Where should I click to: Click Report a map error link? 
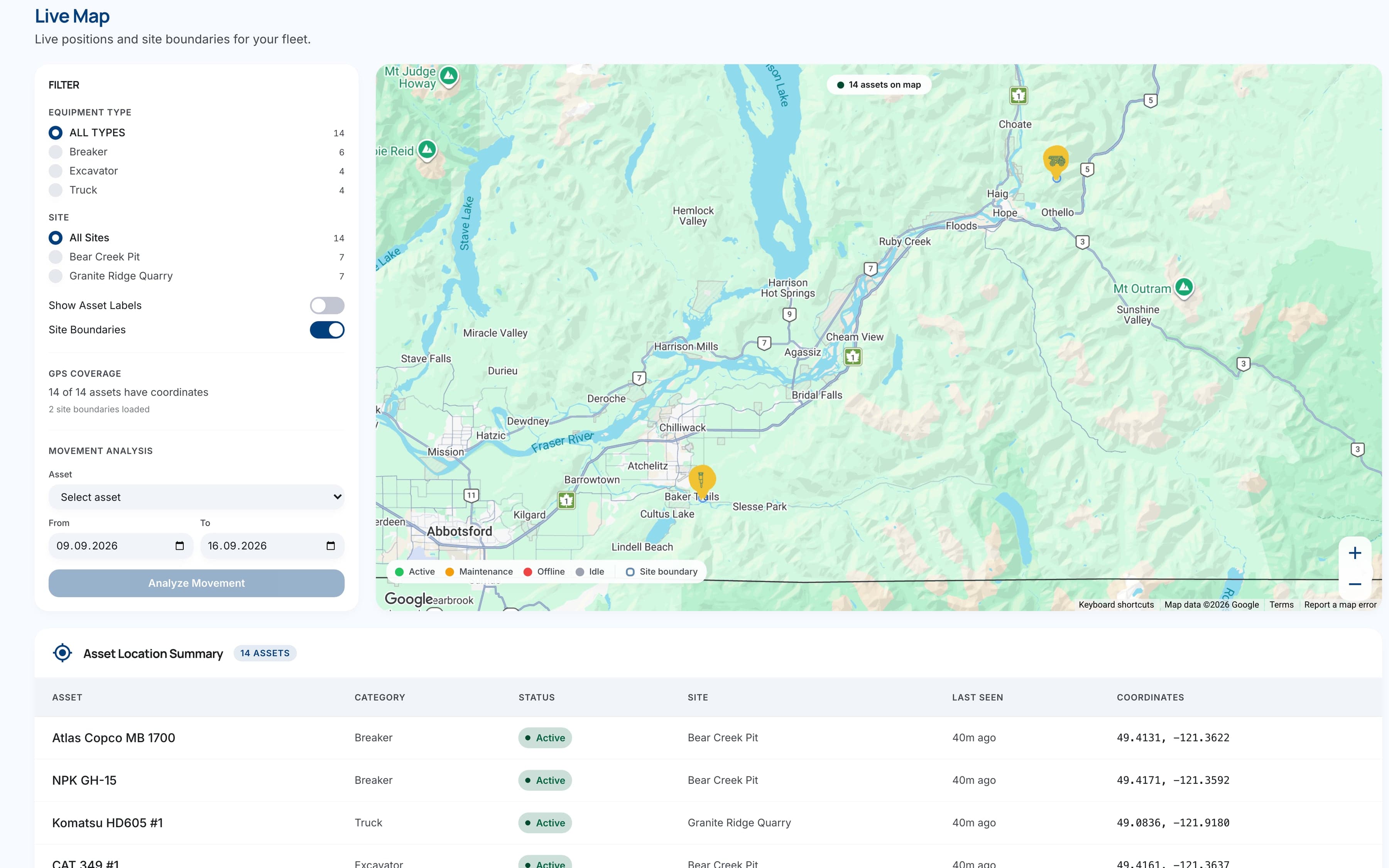click(x=1340, y=605)
